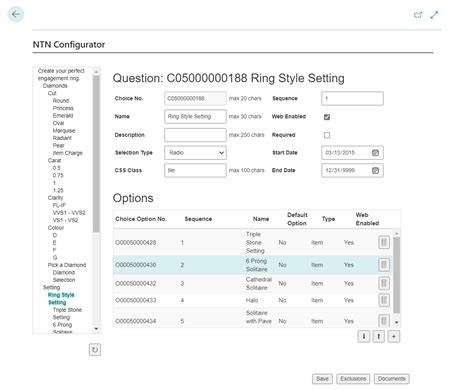Viewport: 474px width, 390px height.
Task: Delete the Cathedral Solitaire option row
Action: click(384, 283)
